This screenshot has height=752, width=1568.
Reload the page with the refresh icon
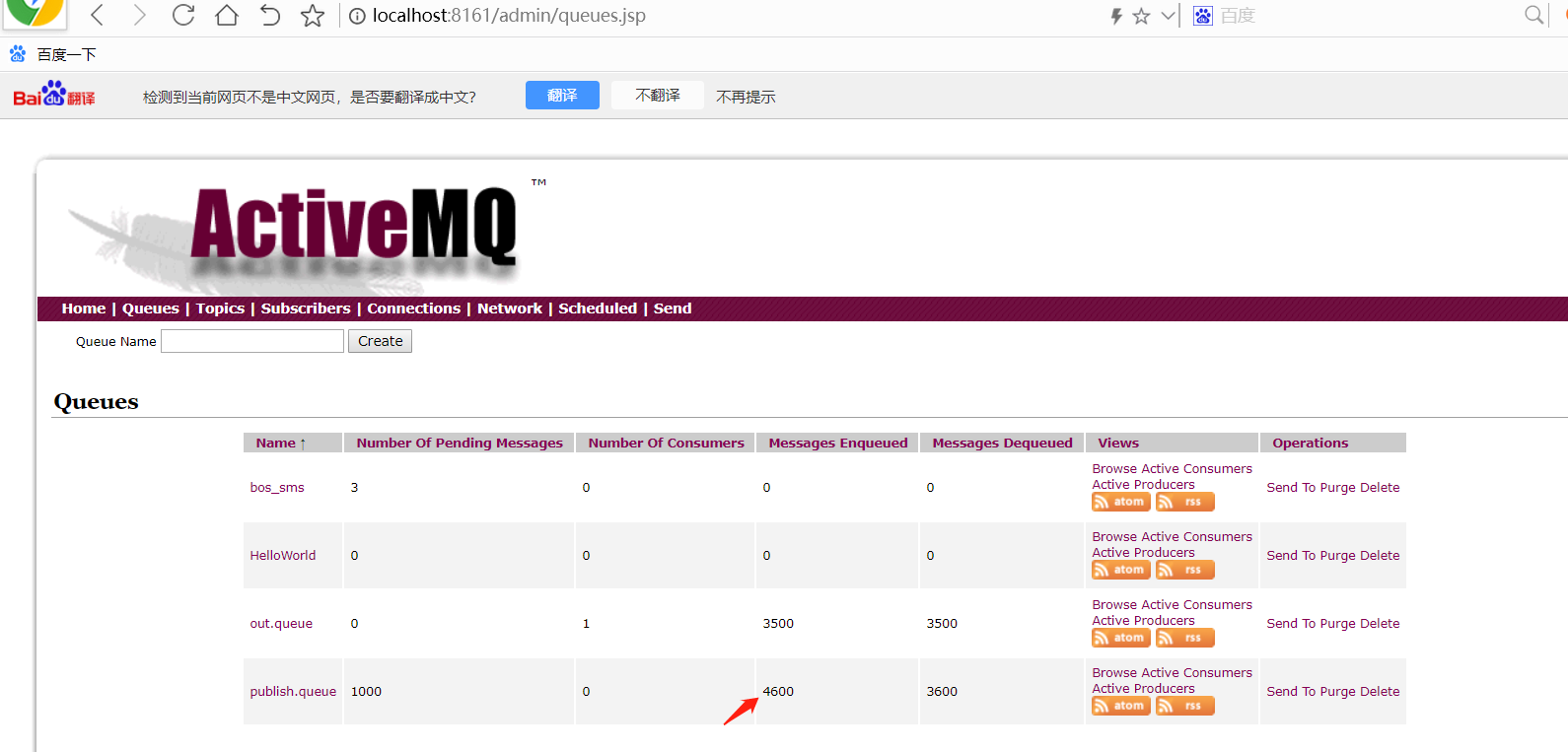pos(183,15)
